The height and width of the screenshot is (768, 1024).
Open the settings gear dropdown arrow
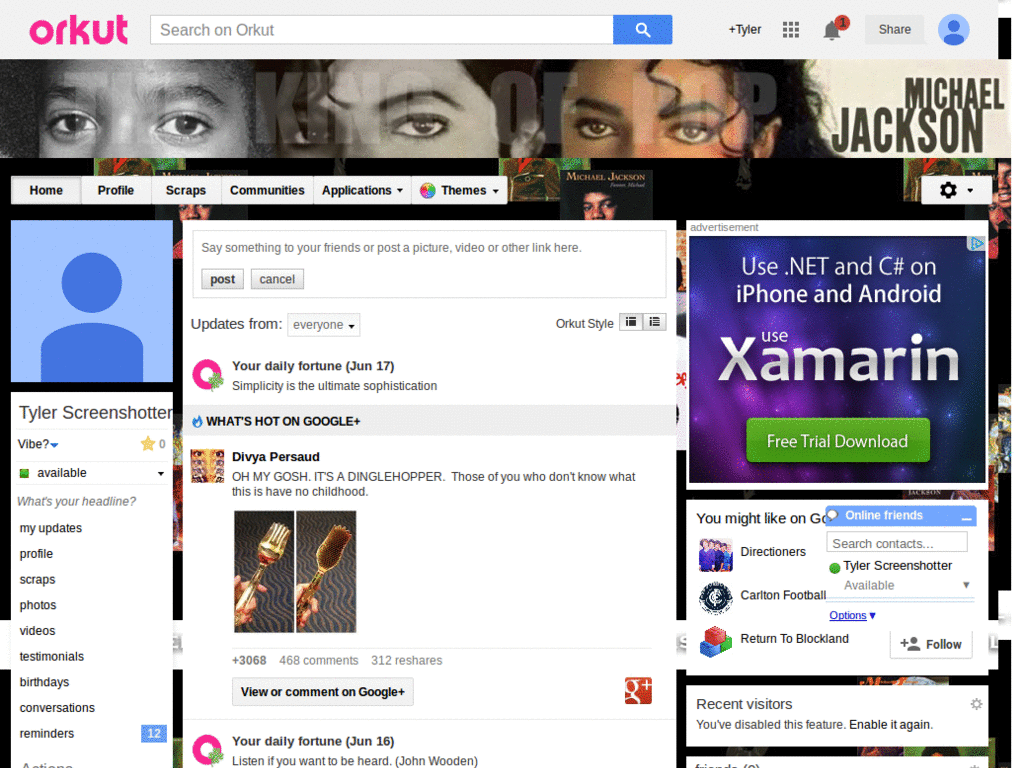[x=970, y=191]
